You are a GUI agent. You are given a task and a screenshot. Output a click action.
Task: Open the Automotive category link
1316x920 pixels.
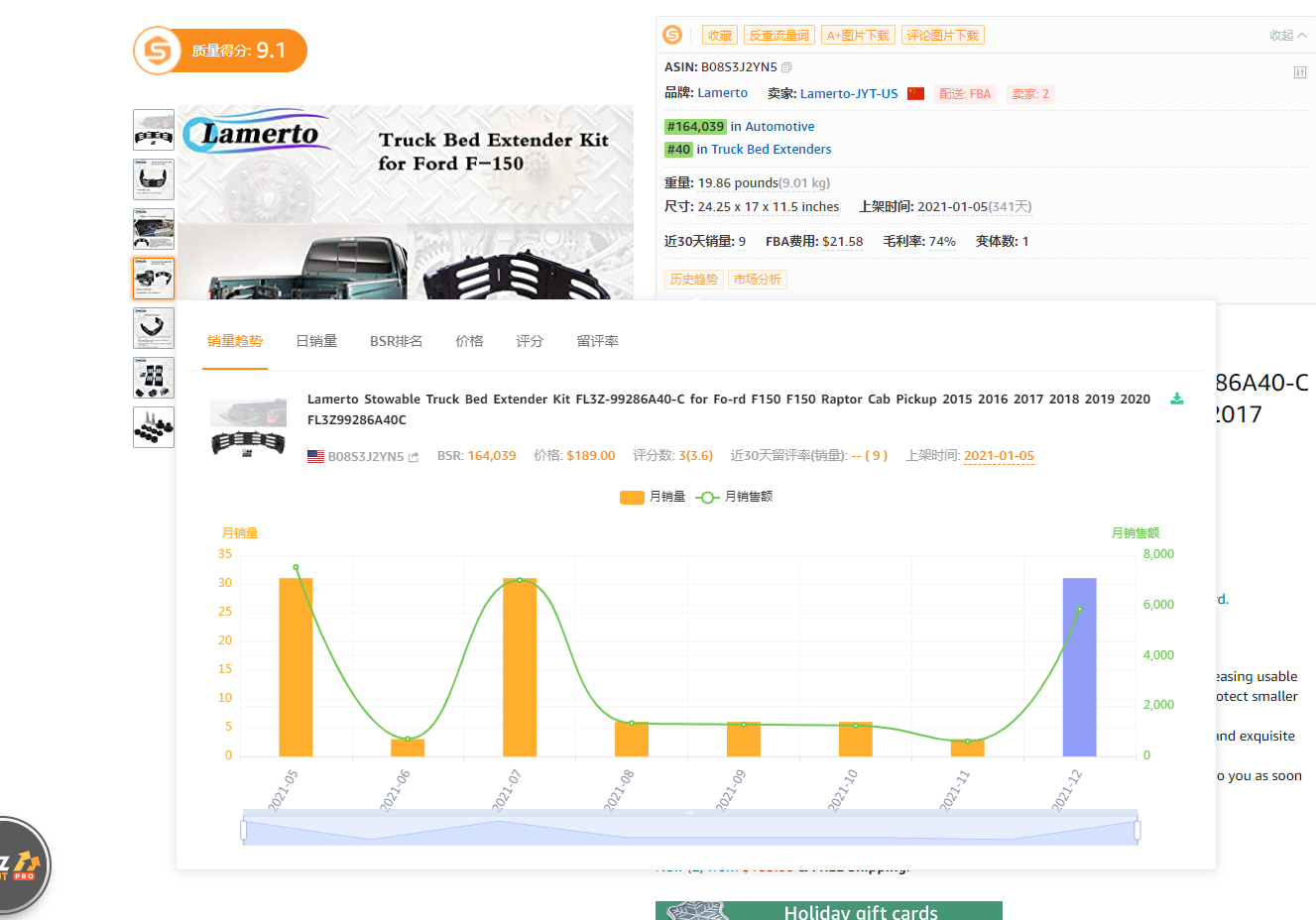779,127
